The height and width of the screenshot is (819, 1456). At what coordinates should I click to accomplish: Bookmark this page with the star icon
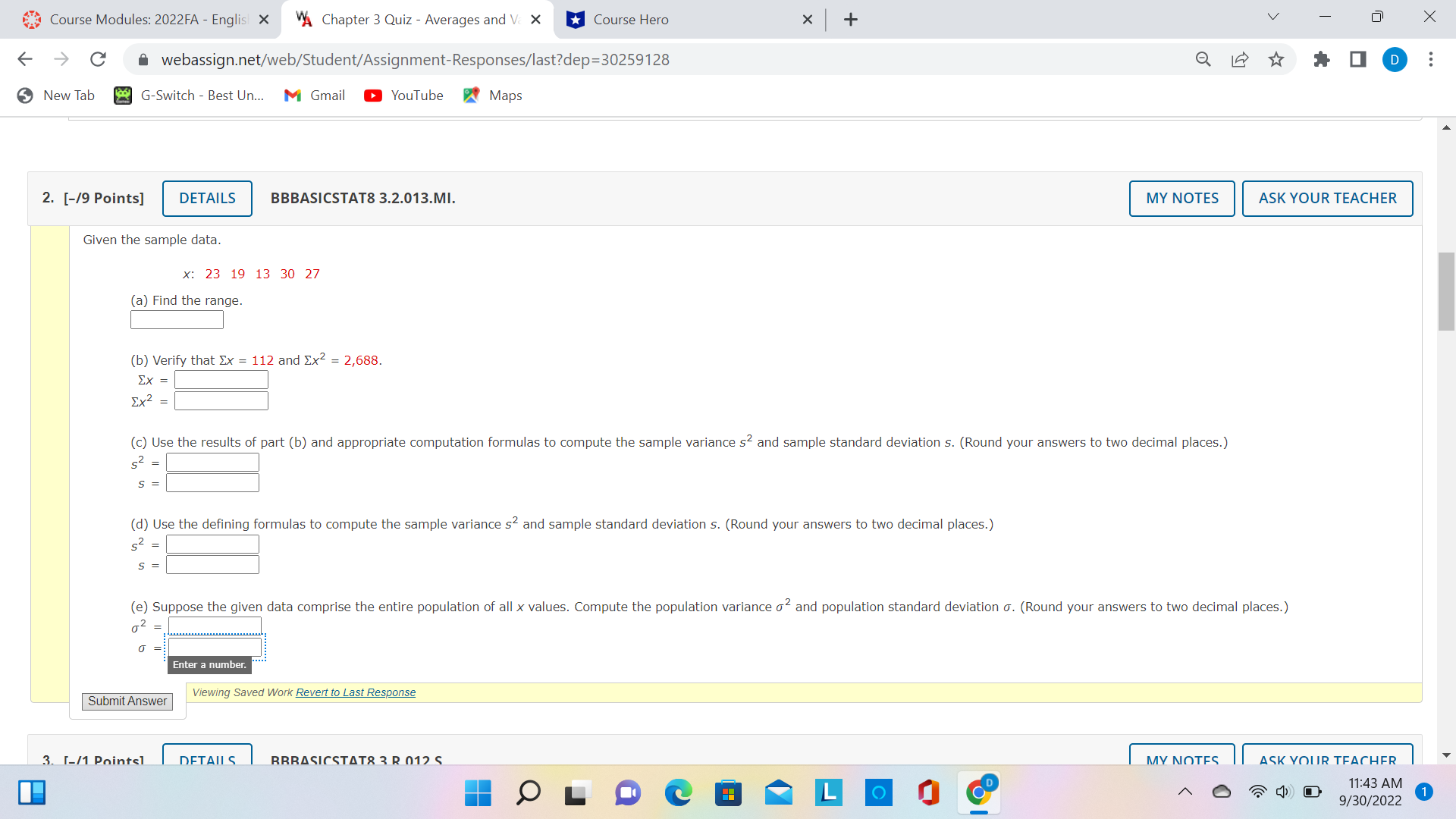click(x=1276, y=59)
